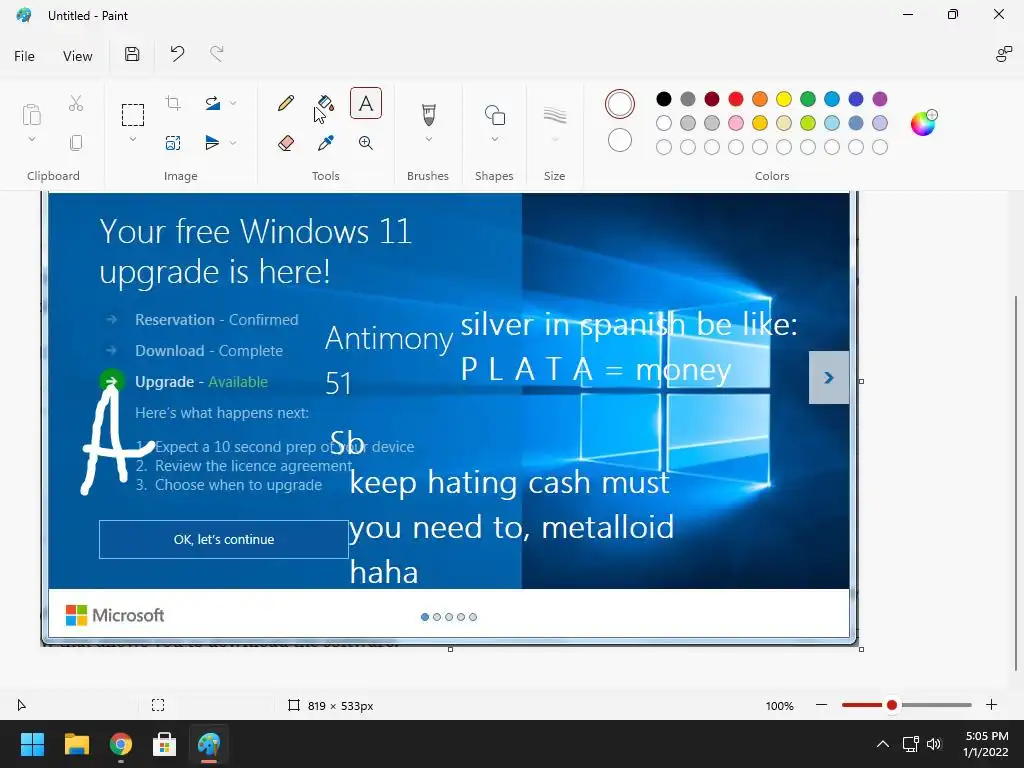Click the Size line thickness icon

tap(554, 116)
